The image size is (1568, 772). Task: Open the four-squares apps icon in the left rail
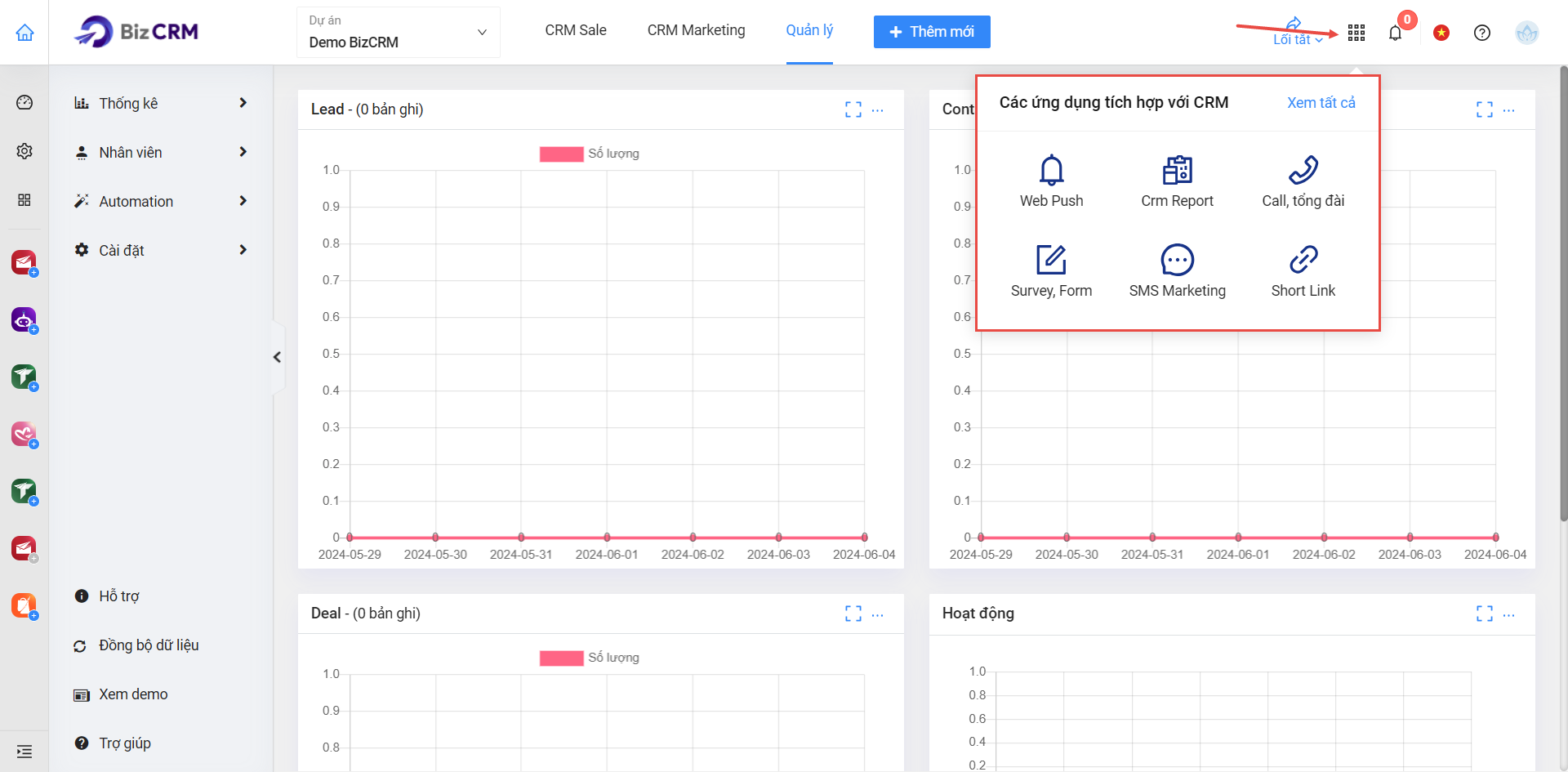point(24,200)
